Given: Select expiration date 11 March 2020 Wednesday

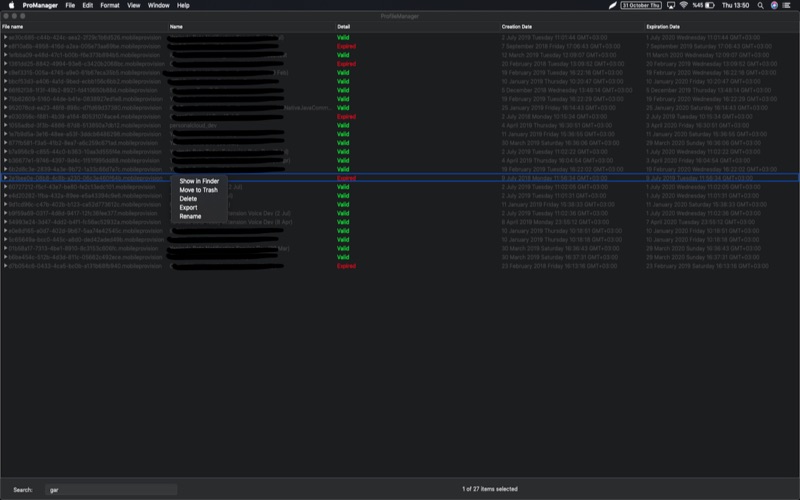Looking at the screenshot, I should 707,55.
